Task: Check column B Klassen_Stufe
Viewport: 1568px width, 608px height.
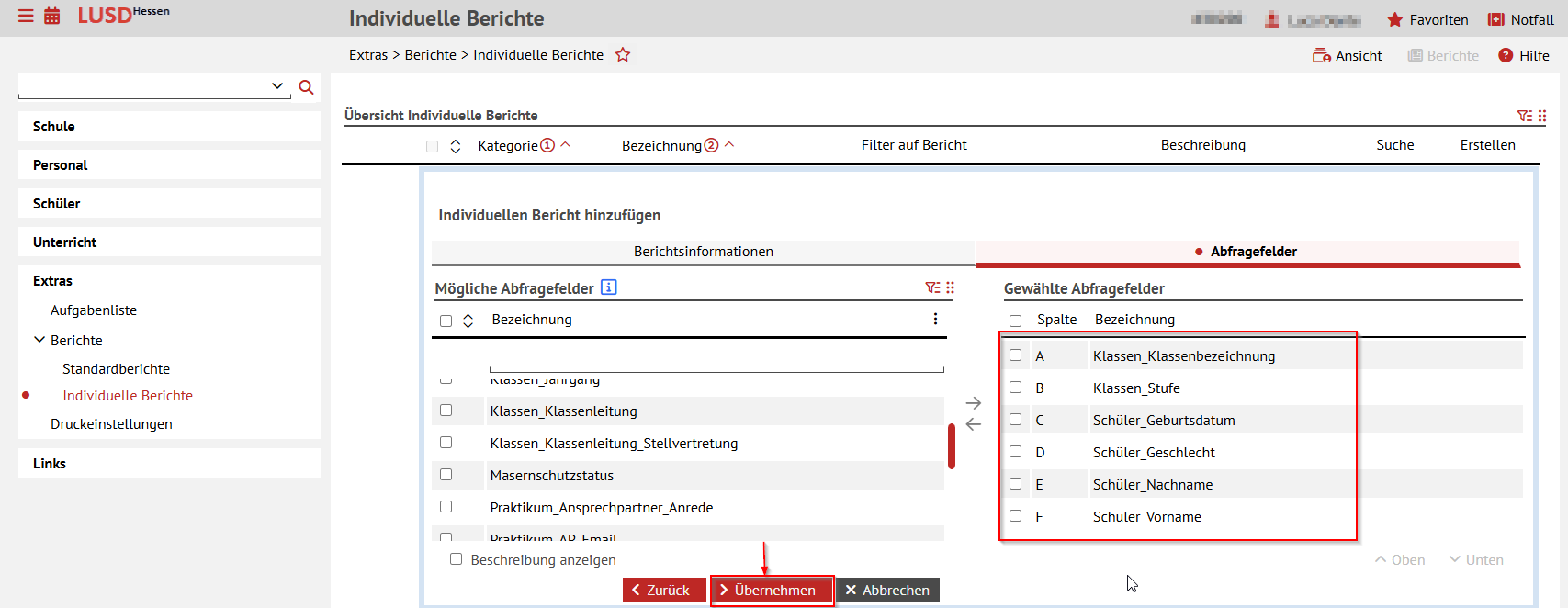Action: pyautogui.click(x=1015, y=387)
